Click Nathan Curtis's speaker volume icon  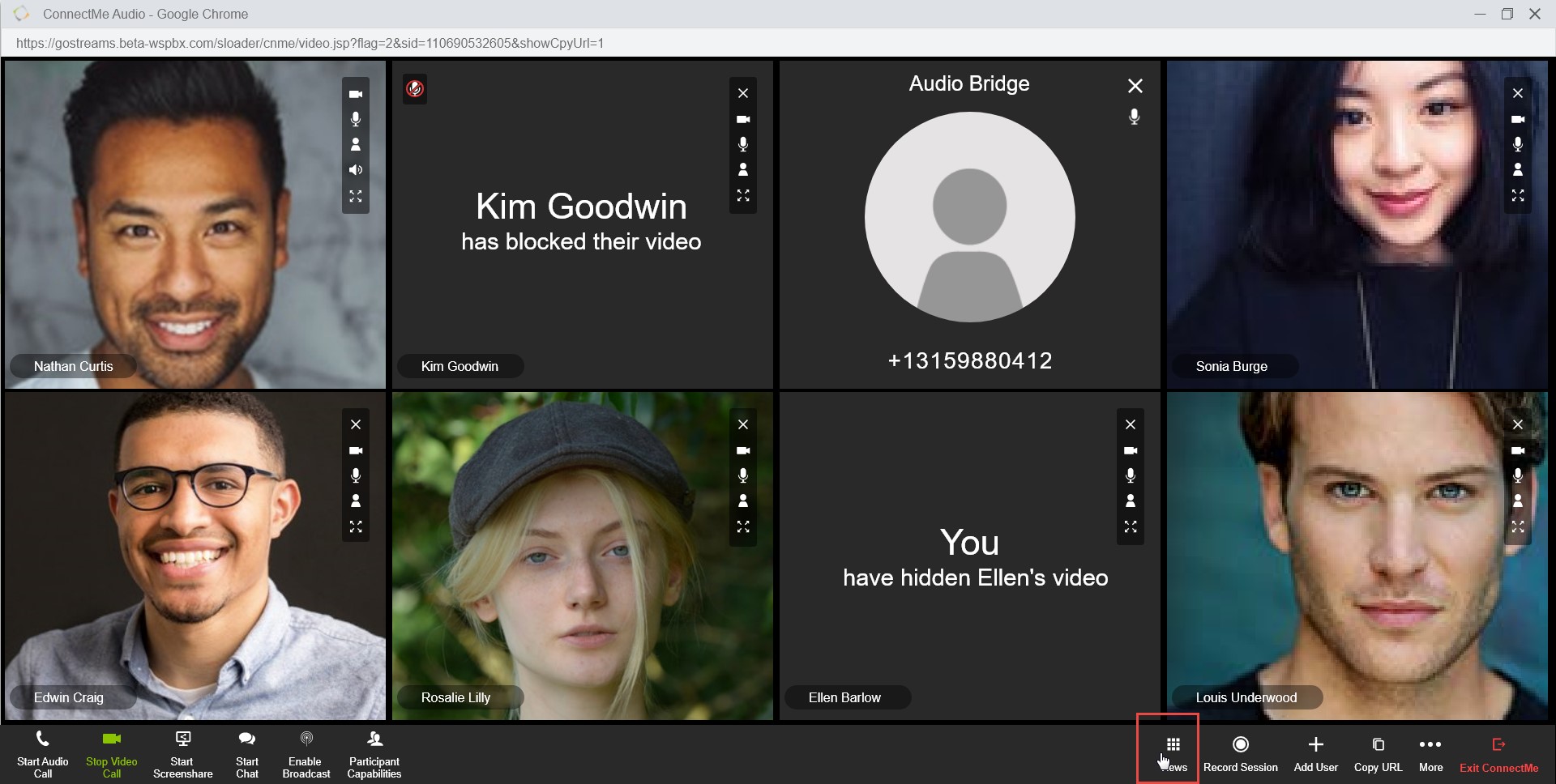click(355, 170)
